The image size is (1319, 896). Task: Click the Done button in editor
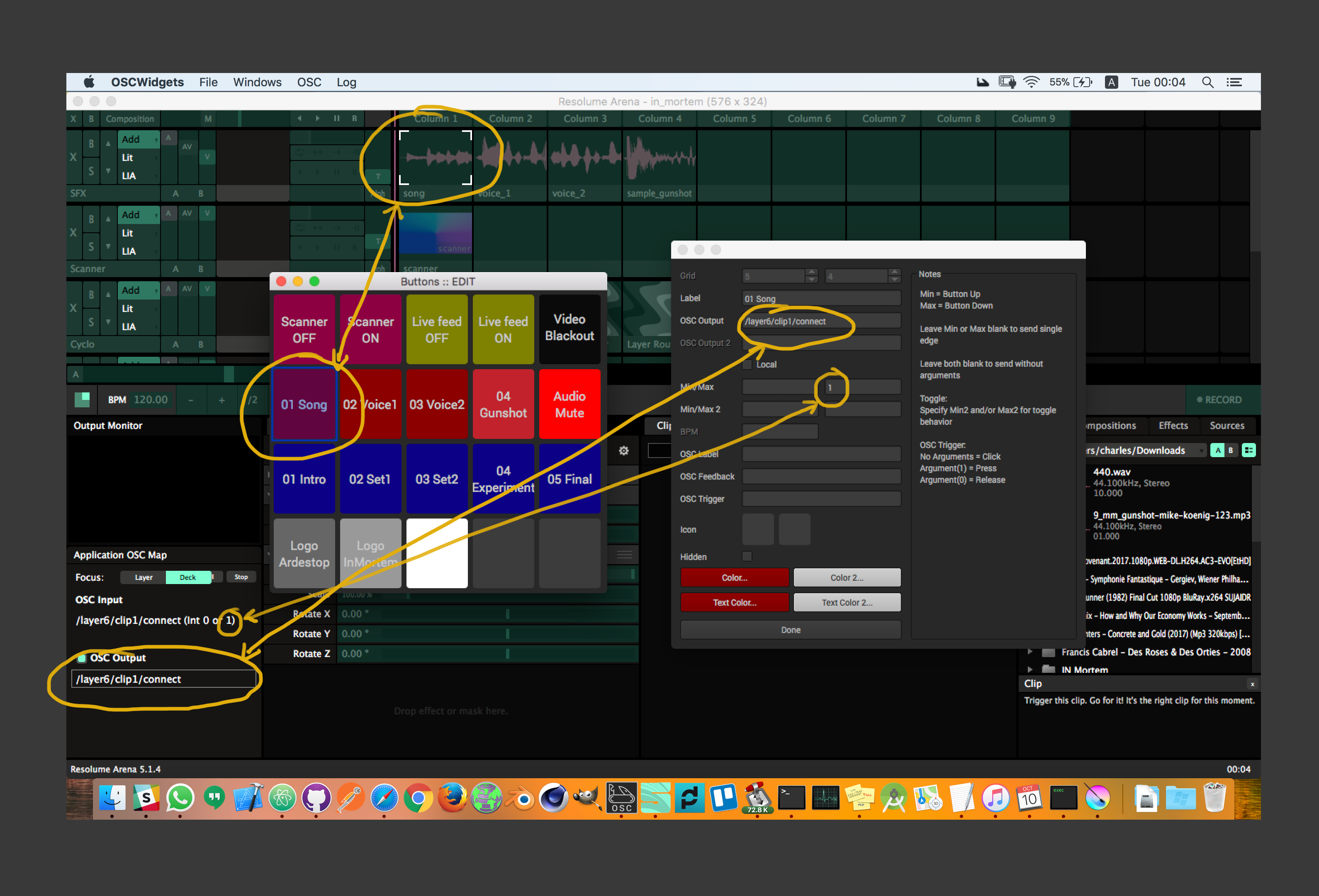click(x=790, y=630)
